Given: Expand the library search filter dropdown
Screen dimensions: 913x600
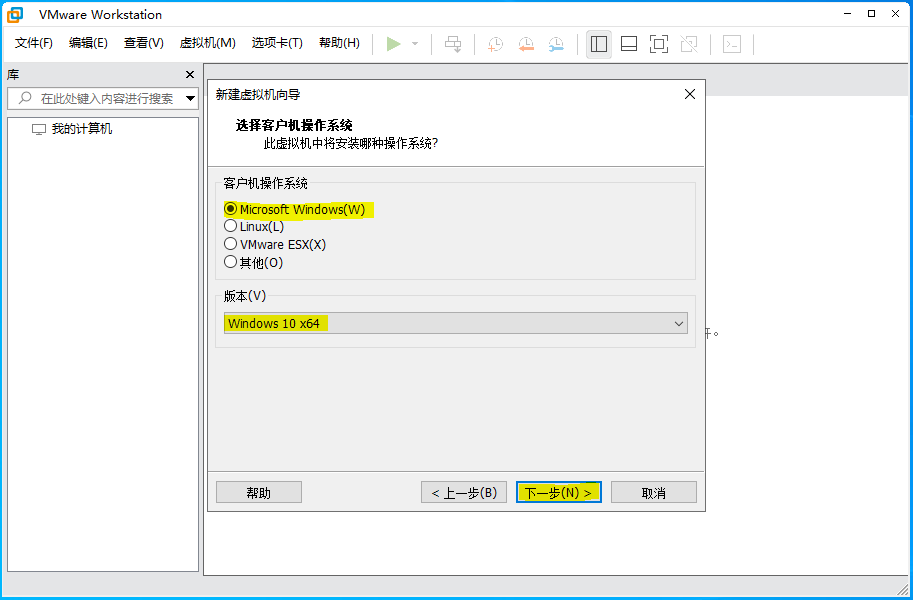Looking at the screenshot, I should tap(190, 98).
